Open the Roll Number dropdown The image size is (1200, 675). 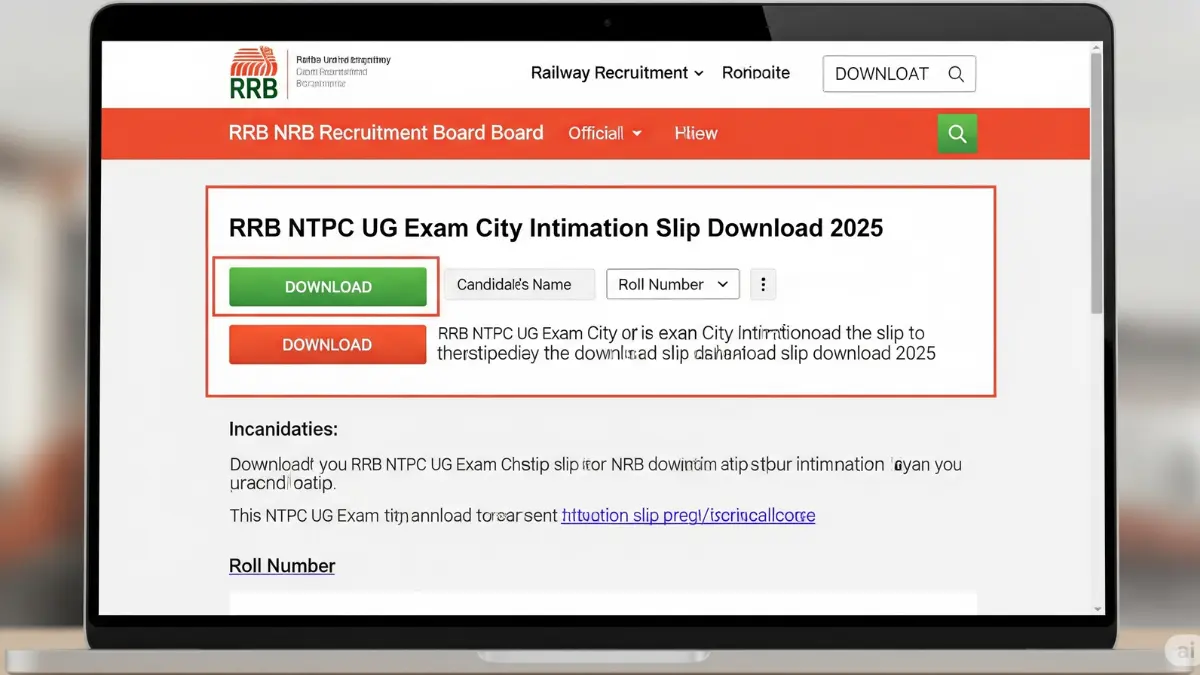point(673,285)
